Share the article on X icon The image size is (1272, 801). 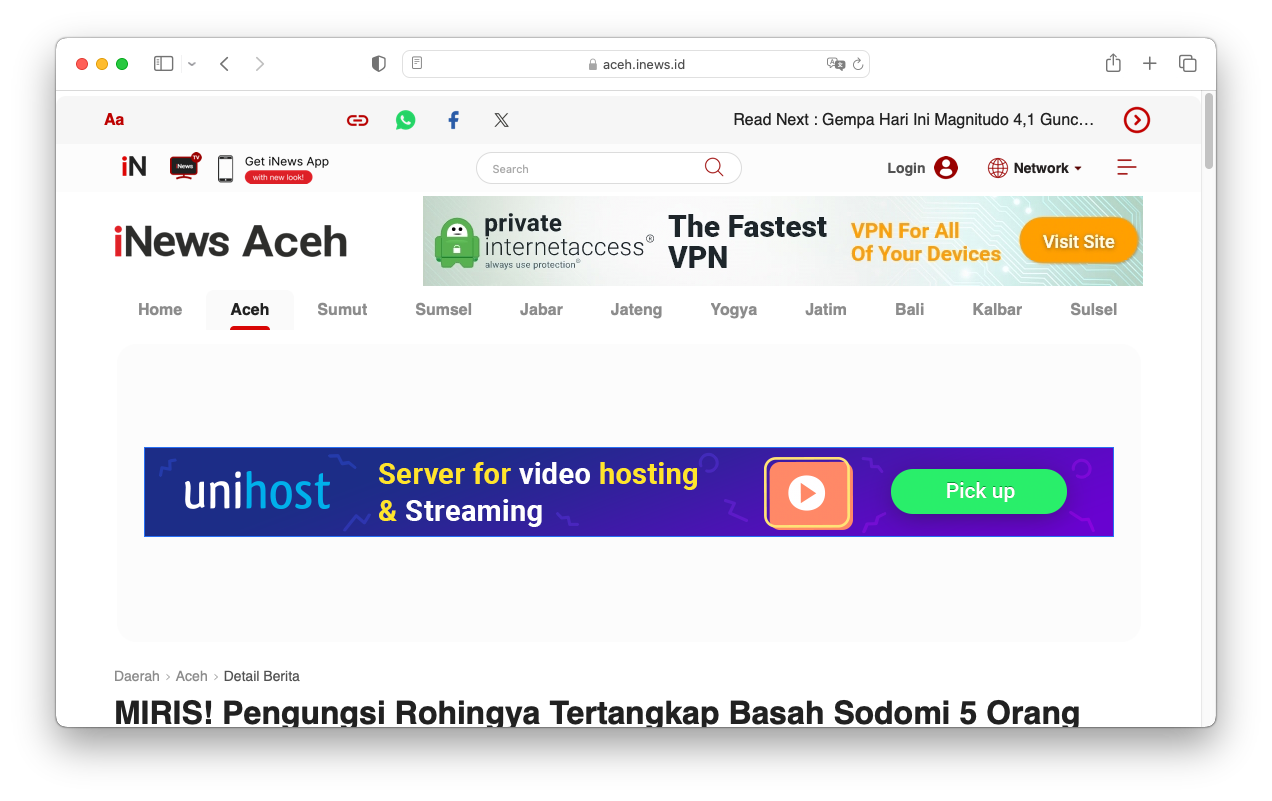click(x=501, y=120)
